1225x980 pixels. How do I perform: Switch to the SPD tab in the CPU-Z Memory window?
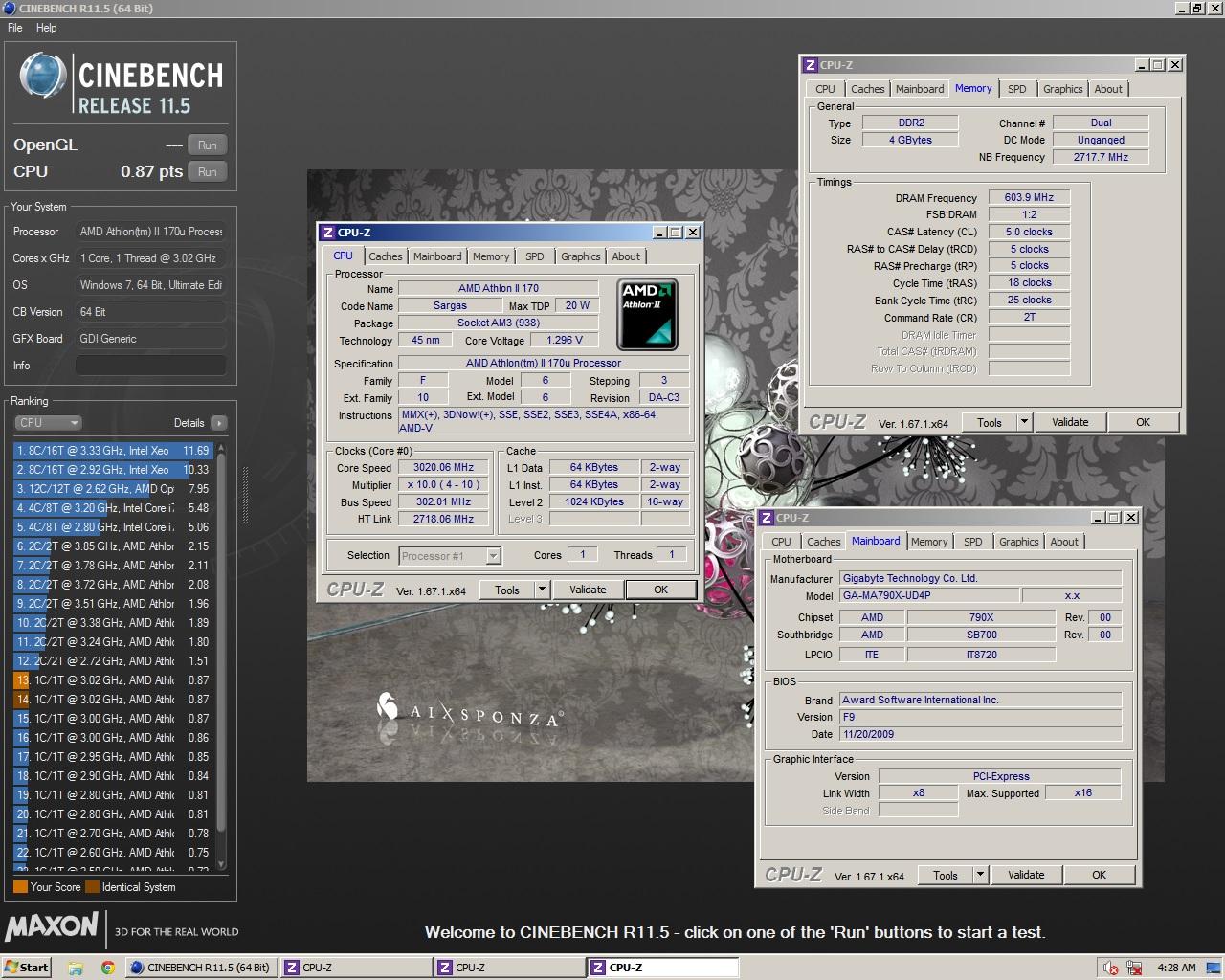(x=1017, y=89)
